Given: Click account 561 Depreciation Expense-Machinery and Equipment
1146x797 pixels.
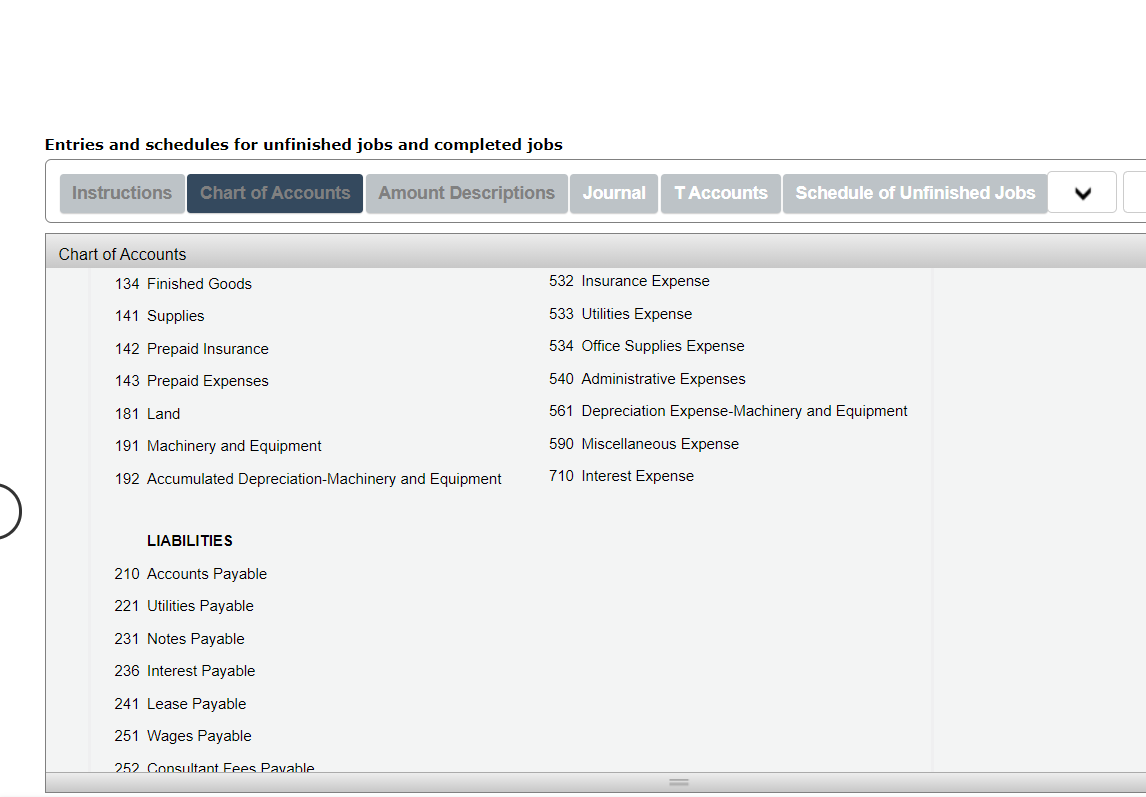Looking at the screenshot, I should tap(728, 412).
